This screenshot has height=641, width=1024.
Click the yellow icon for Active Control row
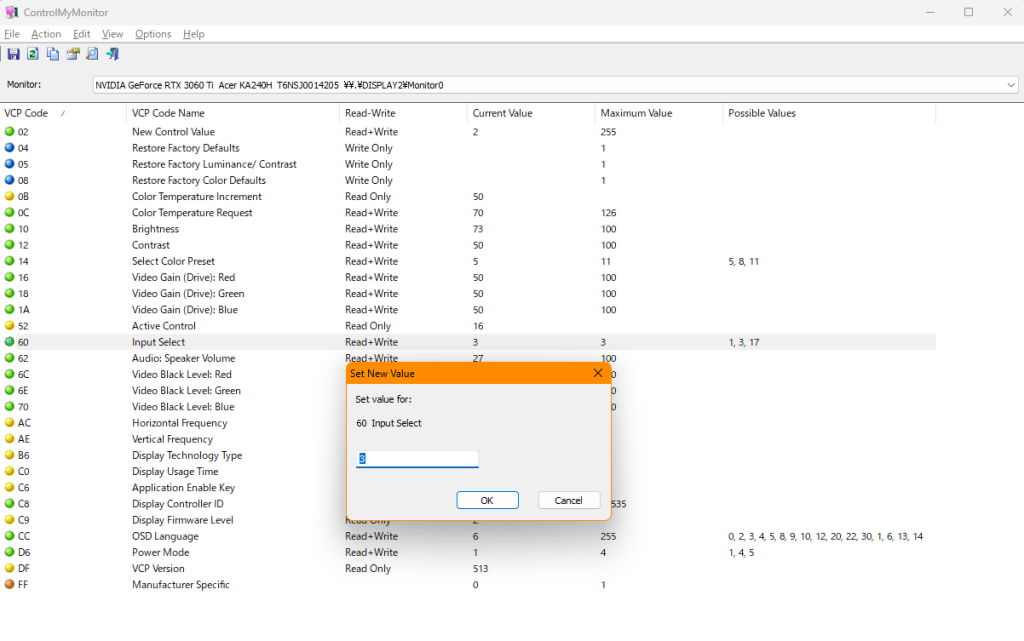coord(10,326)
